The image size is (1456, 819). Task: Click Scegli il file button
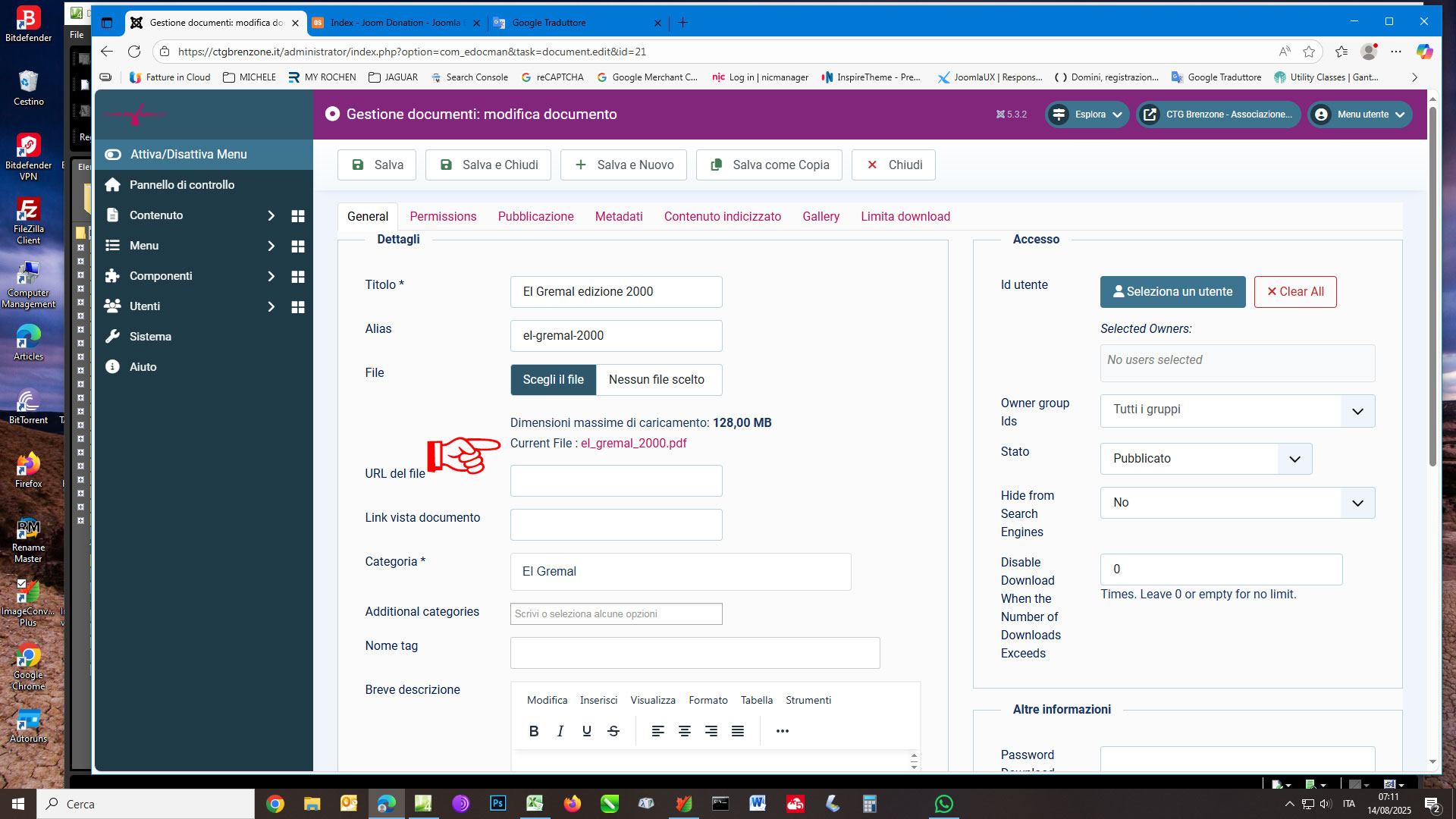click(x=553, y=380)
